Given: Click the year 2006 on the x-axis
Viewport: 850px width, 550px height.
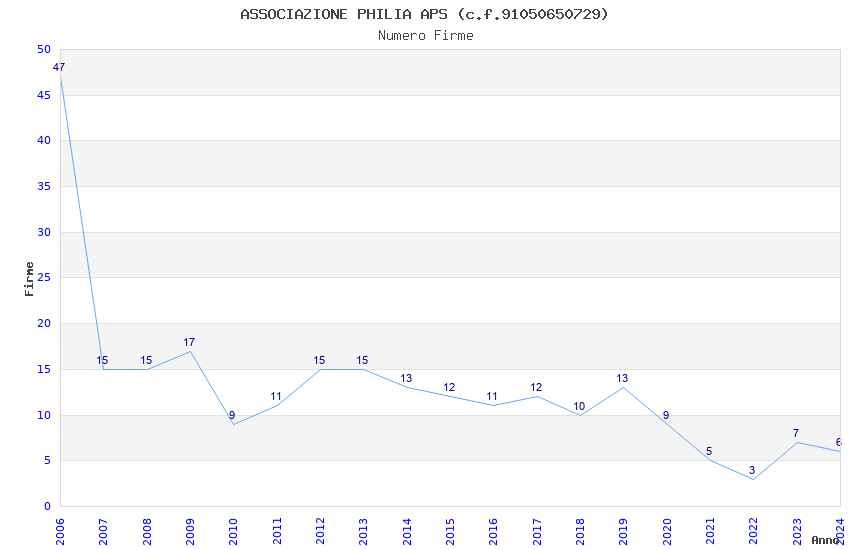Looking at the screenshot, I should pyautogui.click(x=60, y=532).
